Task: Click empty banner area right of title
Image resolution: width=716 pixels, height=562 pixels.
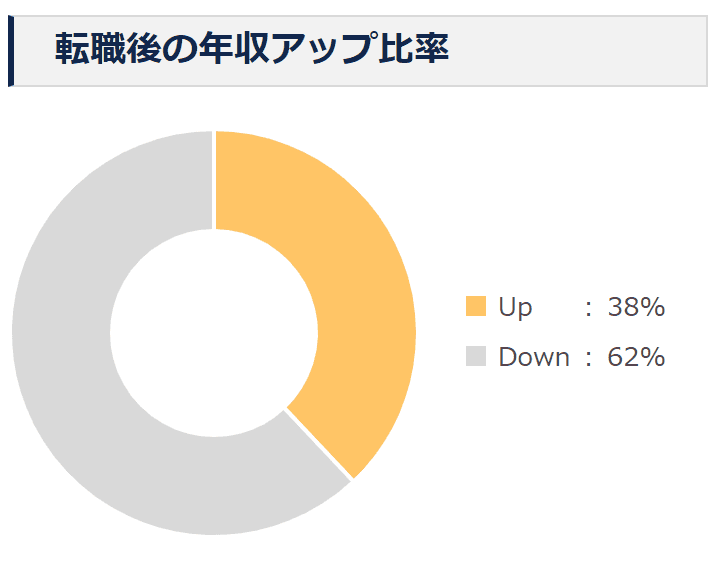Action: pyautogui.click(x=580, y=51)
